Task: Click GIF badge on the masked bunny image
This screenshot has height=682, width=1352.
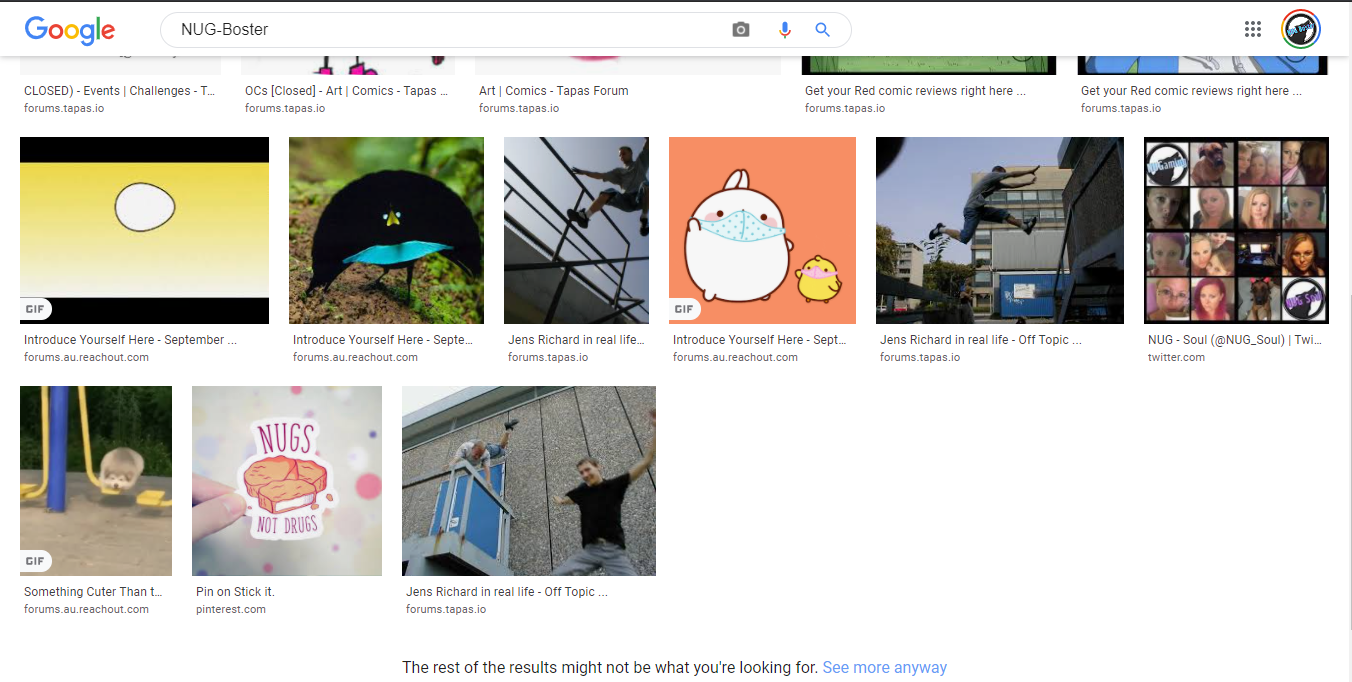Action: [684, 309]
